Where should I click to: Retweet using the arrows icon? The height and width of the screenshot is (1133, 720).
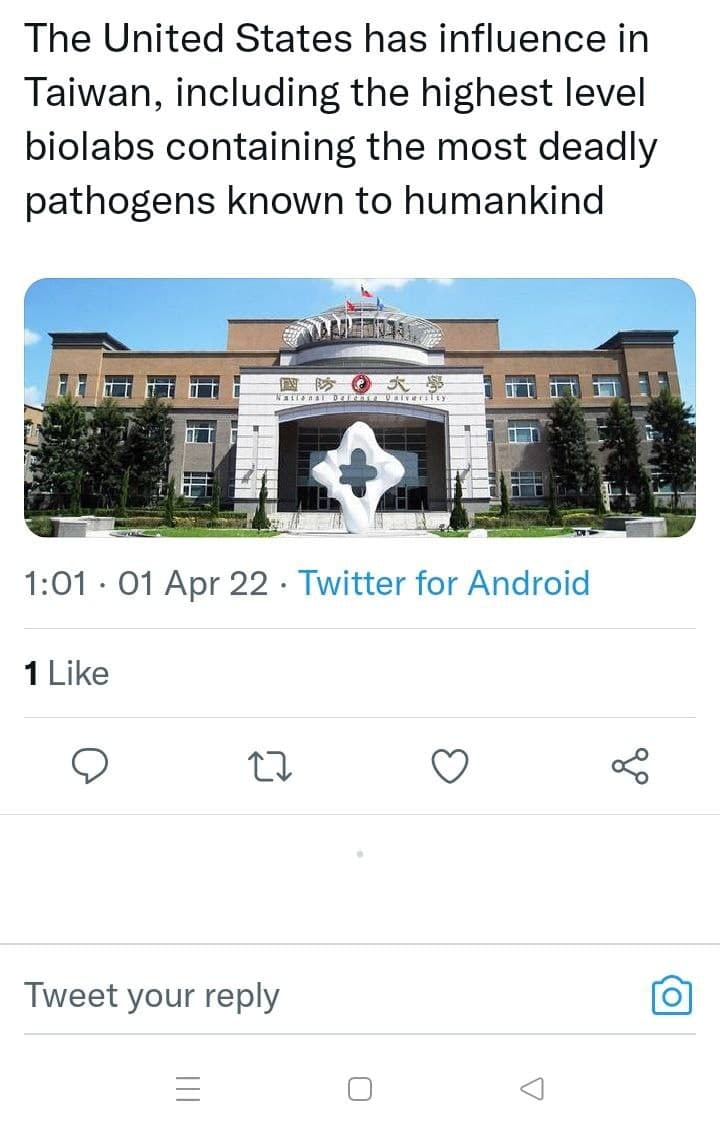point(270,767)
